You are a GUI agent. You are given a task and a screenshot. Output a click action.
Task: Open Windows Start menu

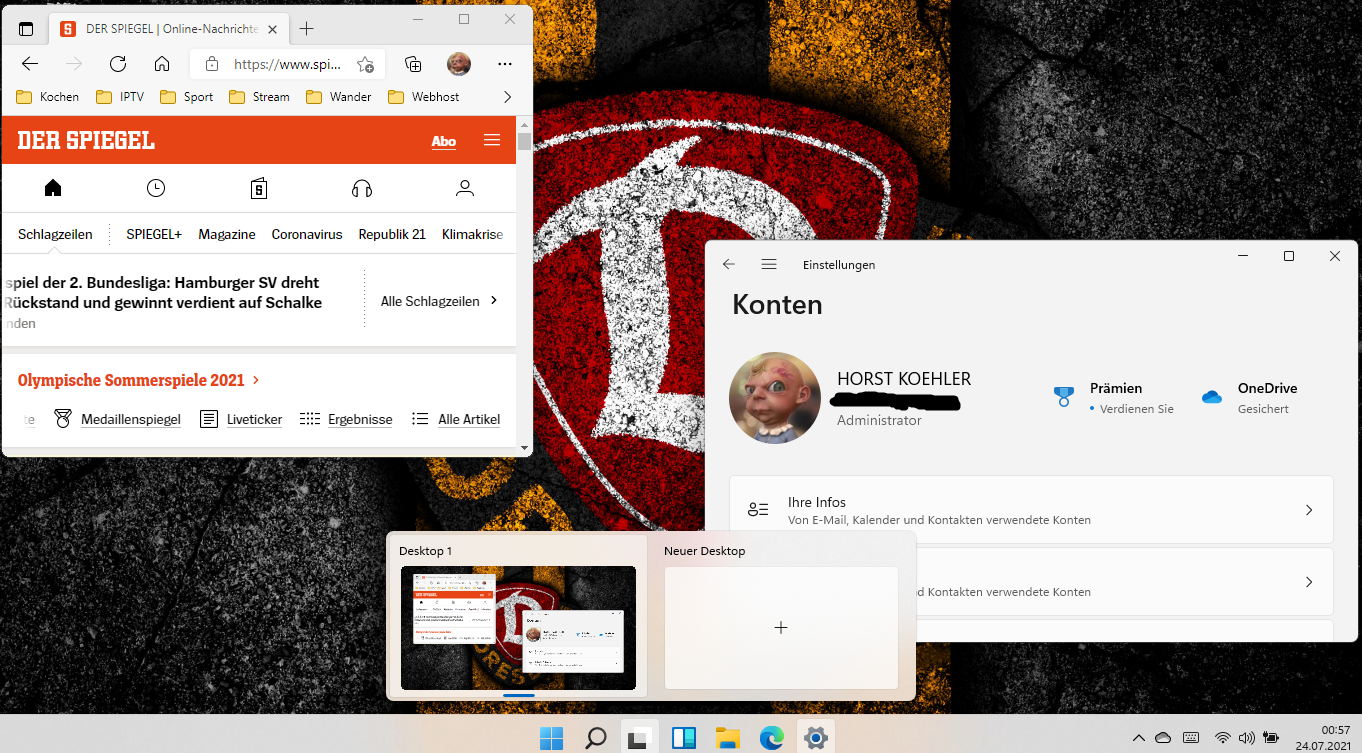click(x=551, y=738)
